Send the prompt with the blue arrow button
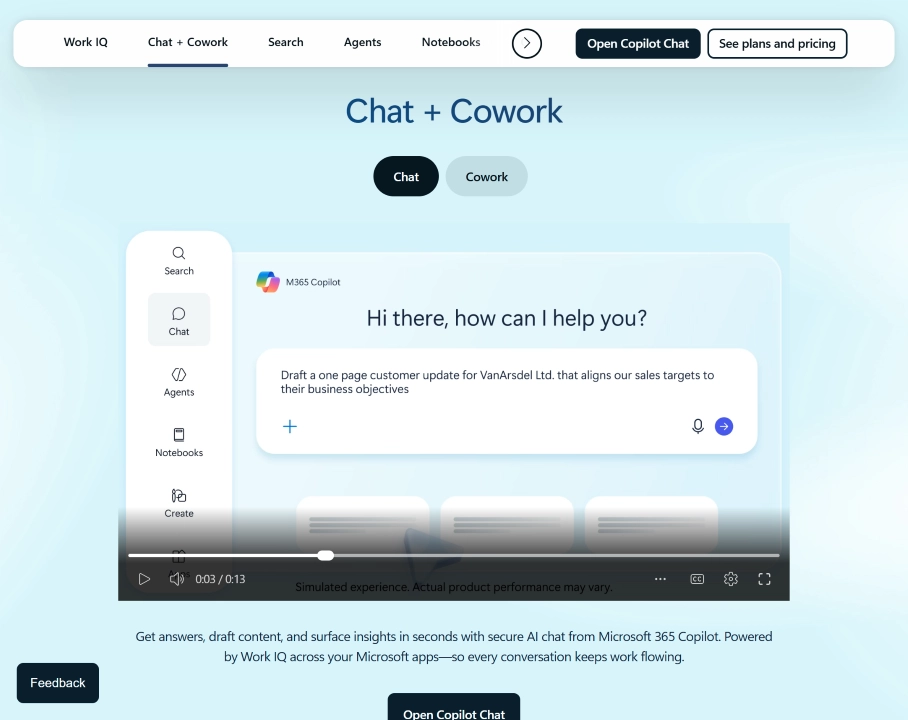Image resolution: width=908 pixels, height=720 pixels. click(x=724, y=426)
